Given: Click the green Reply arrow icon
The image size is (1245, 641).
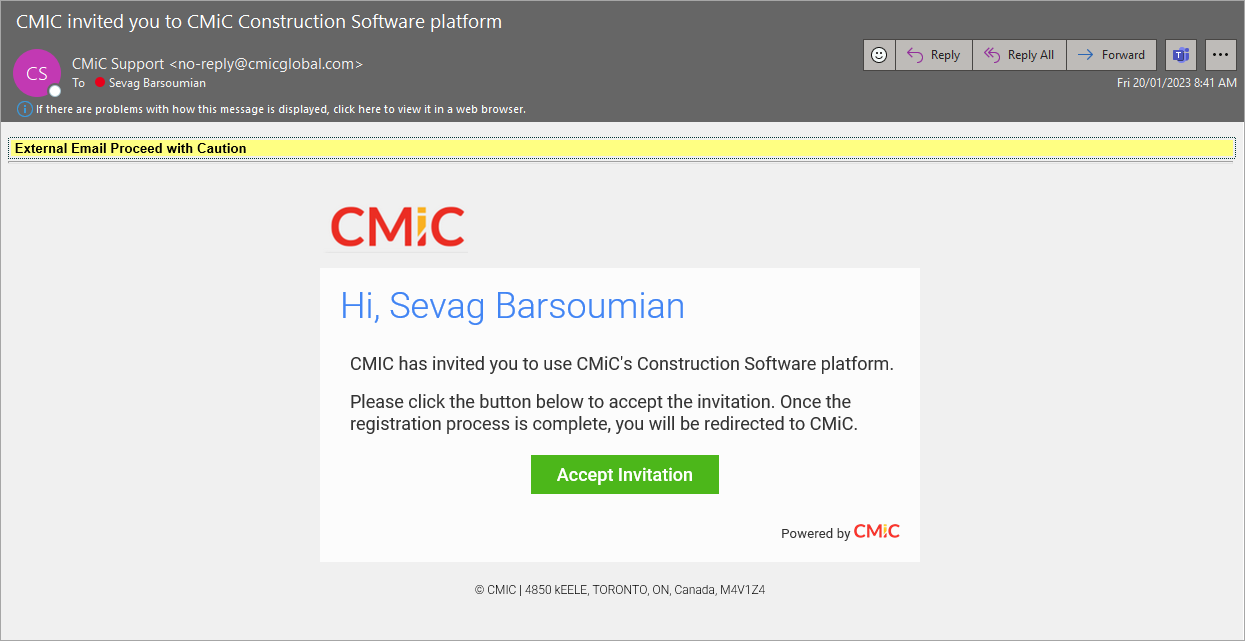Looking at the screenshot, I should point(913,54).
